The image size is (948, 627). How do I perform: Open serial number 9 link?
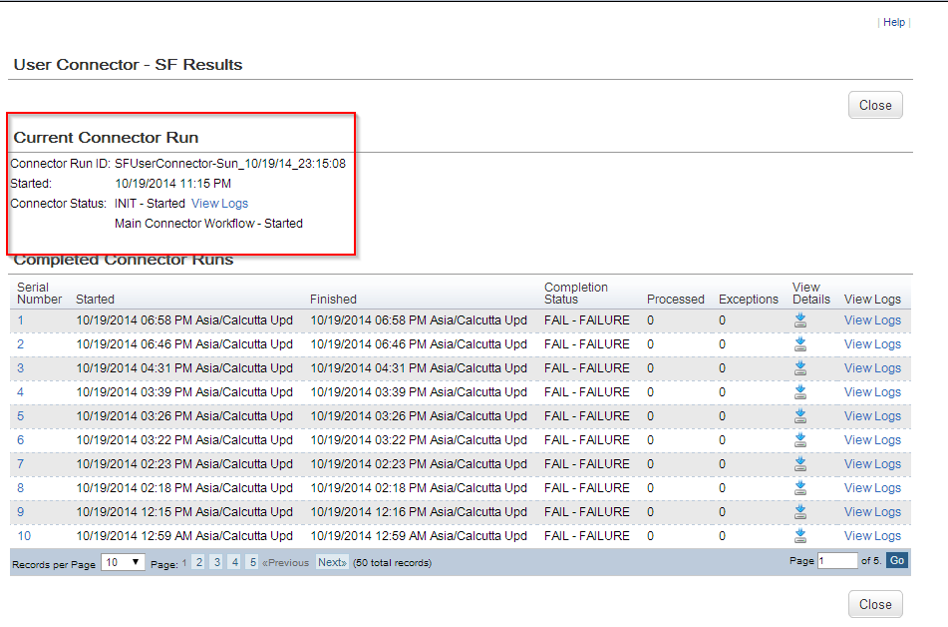[21, 512]
